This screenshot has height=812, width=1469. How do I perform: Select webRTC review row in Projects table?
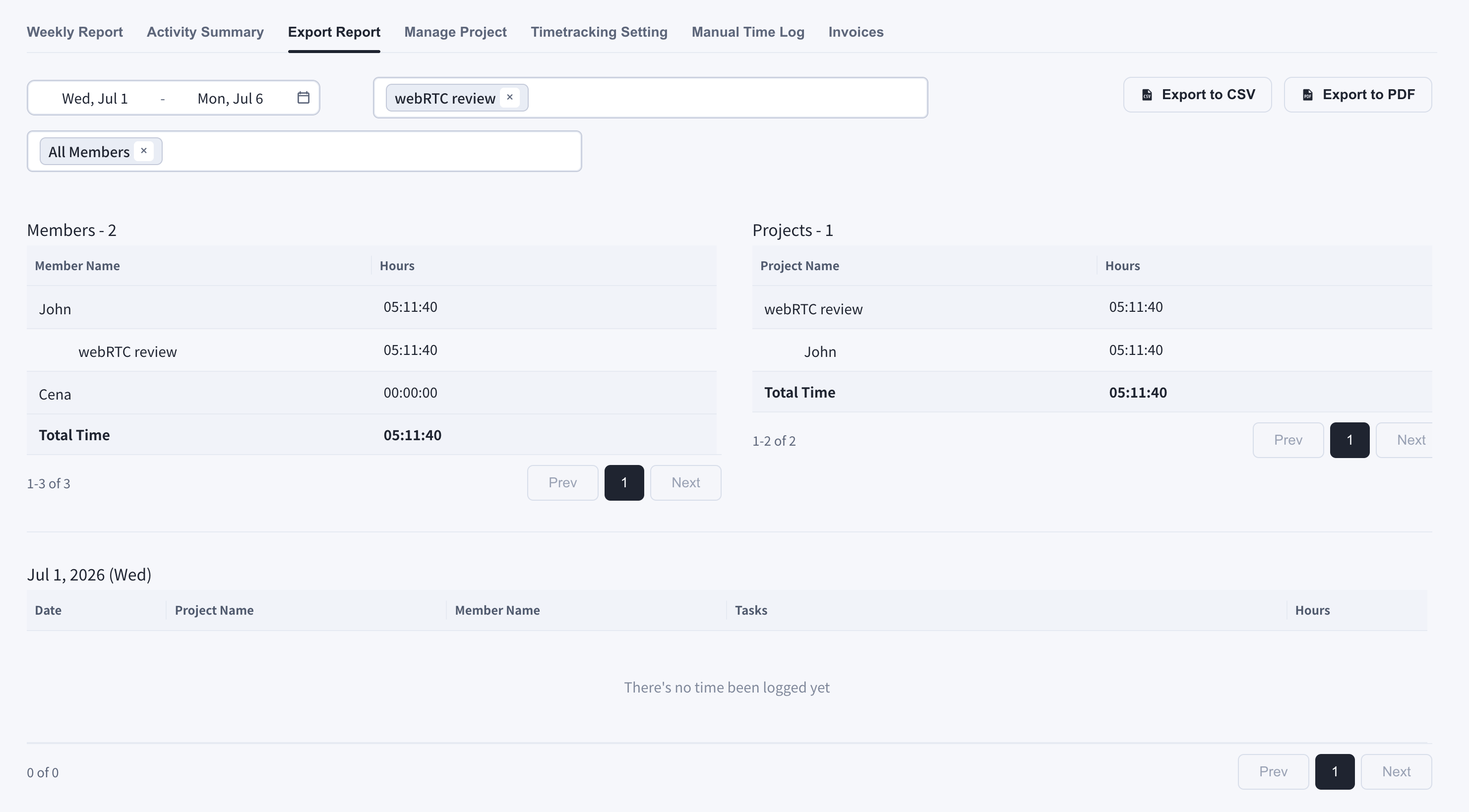coord(1092,308)
